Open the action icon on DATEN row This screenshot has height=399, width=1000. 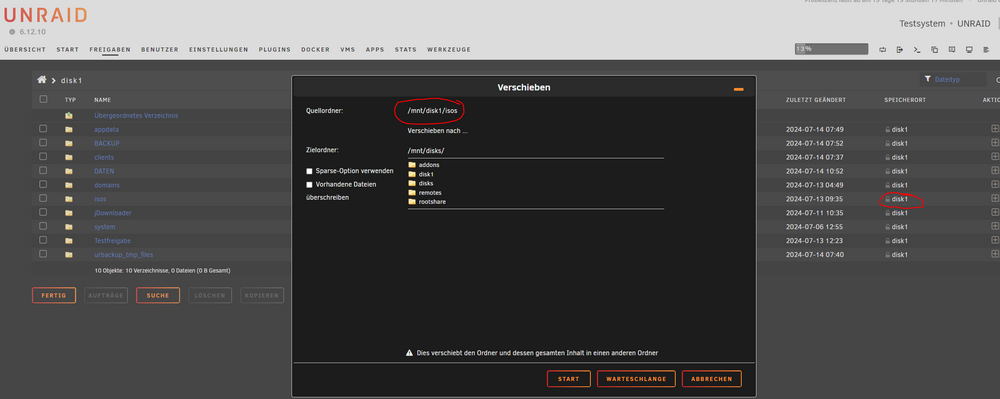click(995, 171)
